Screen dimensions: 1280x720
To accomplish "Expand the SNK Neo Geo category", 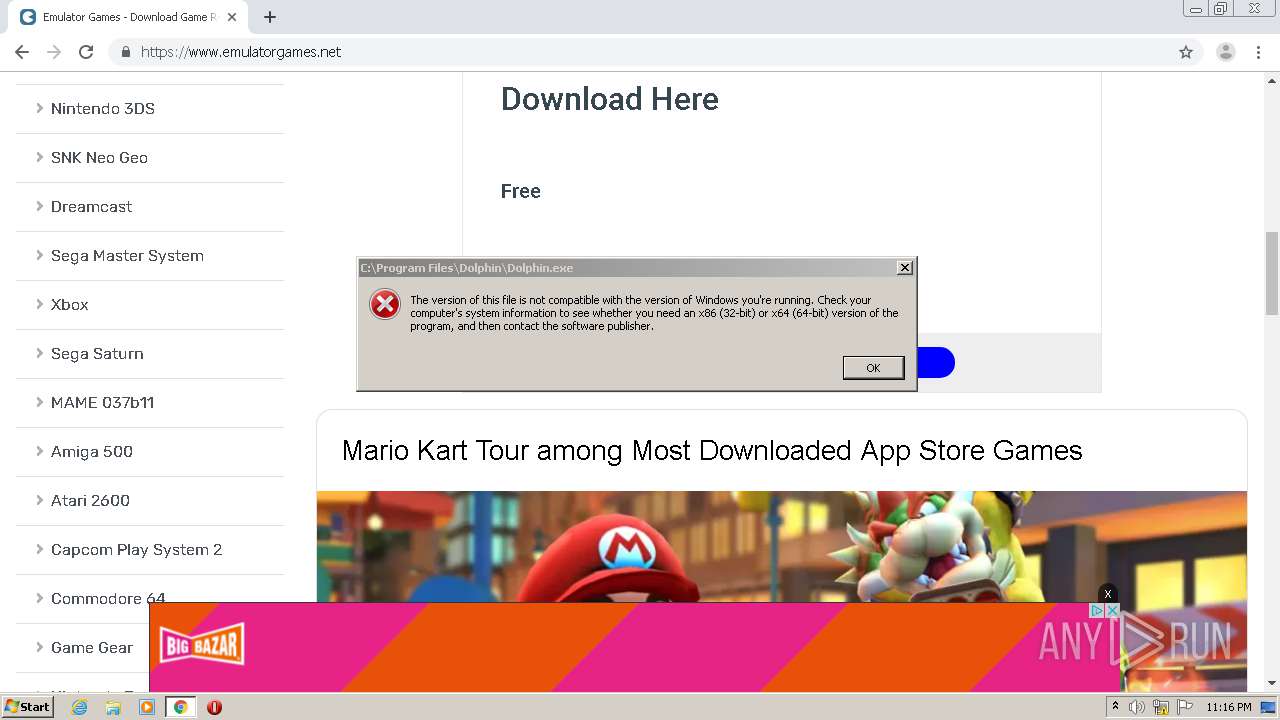I will pos(99,158).
